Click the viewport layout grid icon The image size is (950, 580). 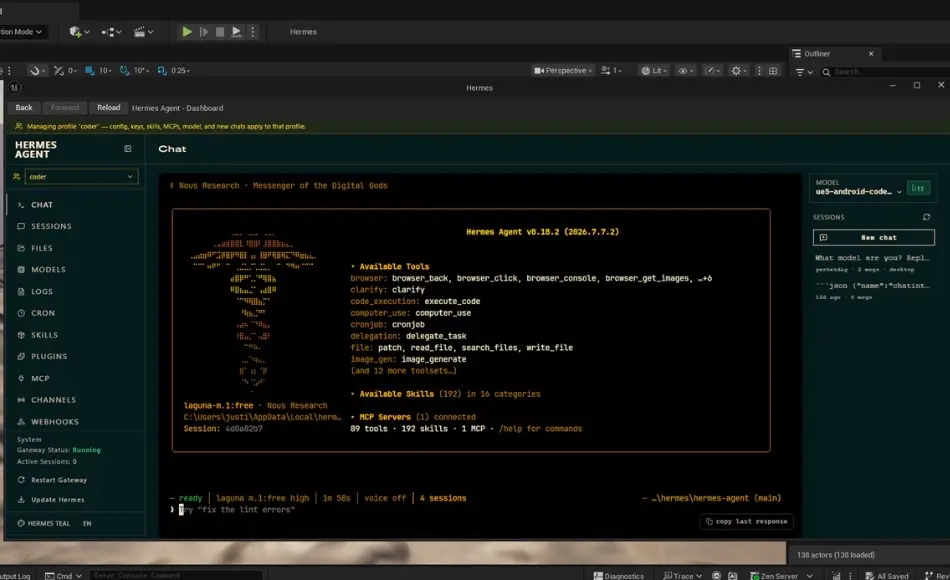pyautogui.click(x=773, y=70)
